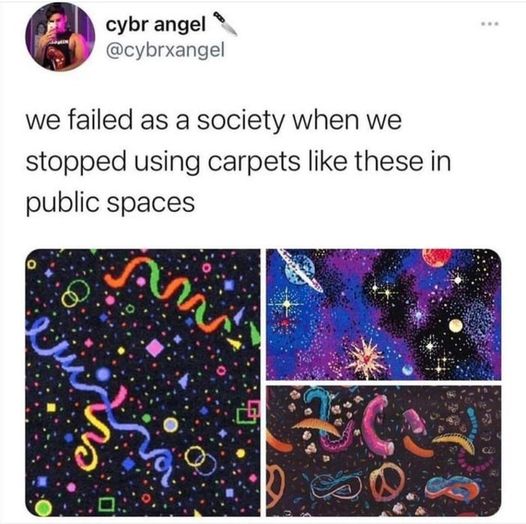Click the "public spaces" text line

point(110,204)
